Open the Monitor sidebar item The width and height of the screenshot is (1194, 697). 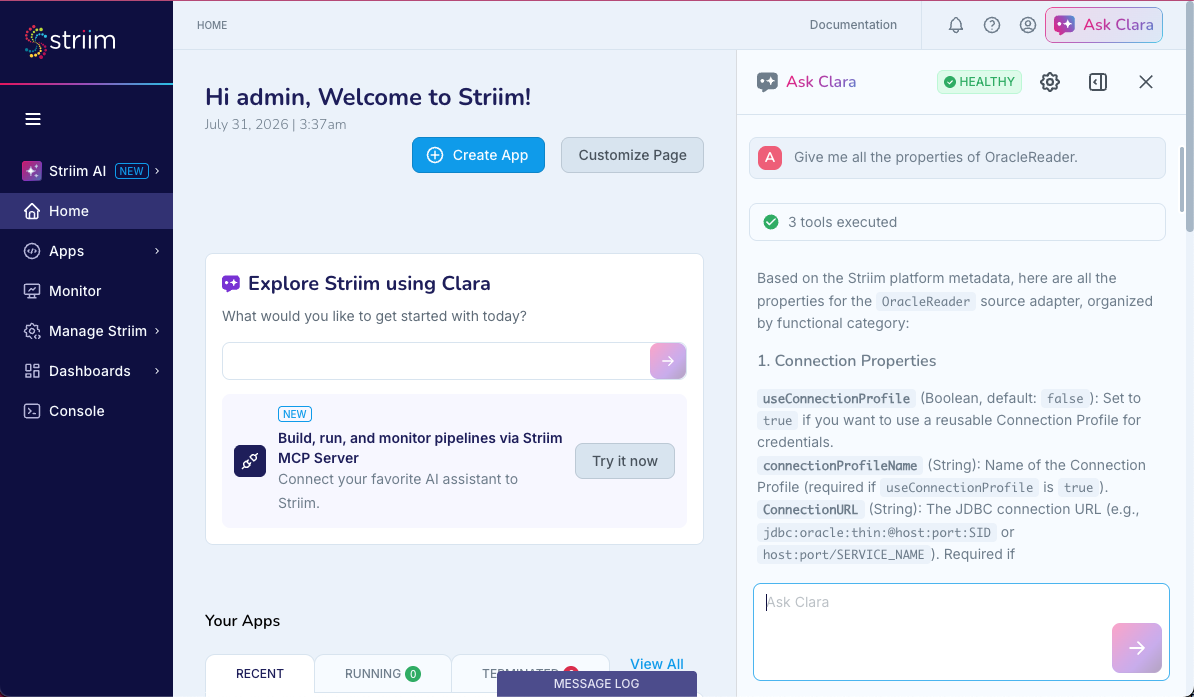[86, 291]
